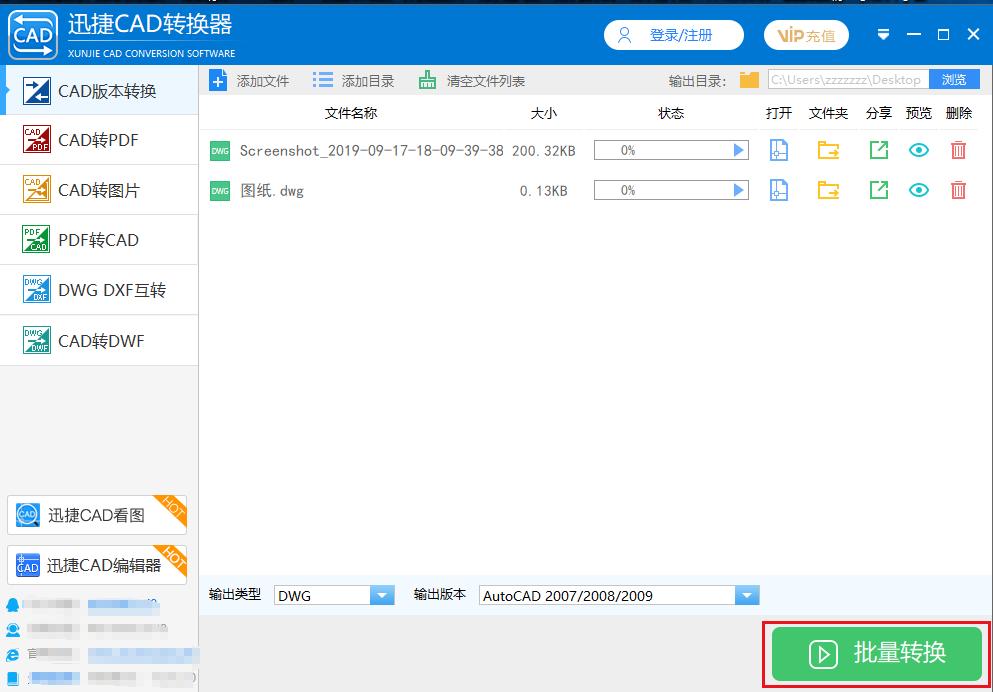This screenshot has width=993, height=692.
Task: Open the Screenshot file in PDF view
Action: tap(778, 150)
